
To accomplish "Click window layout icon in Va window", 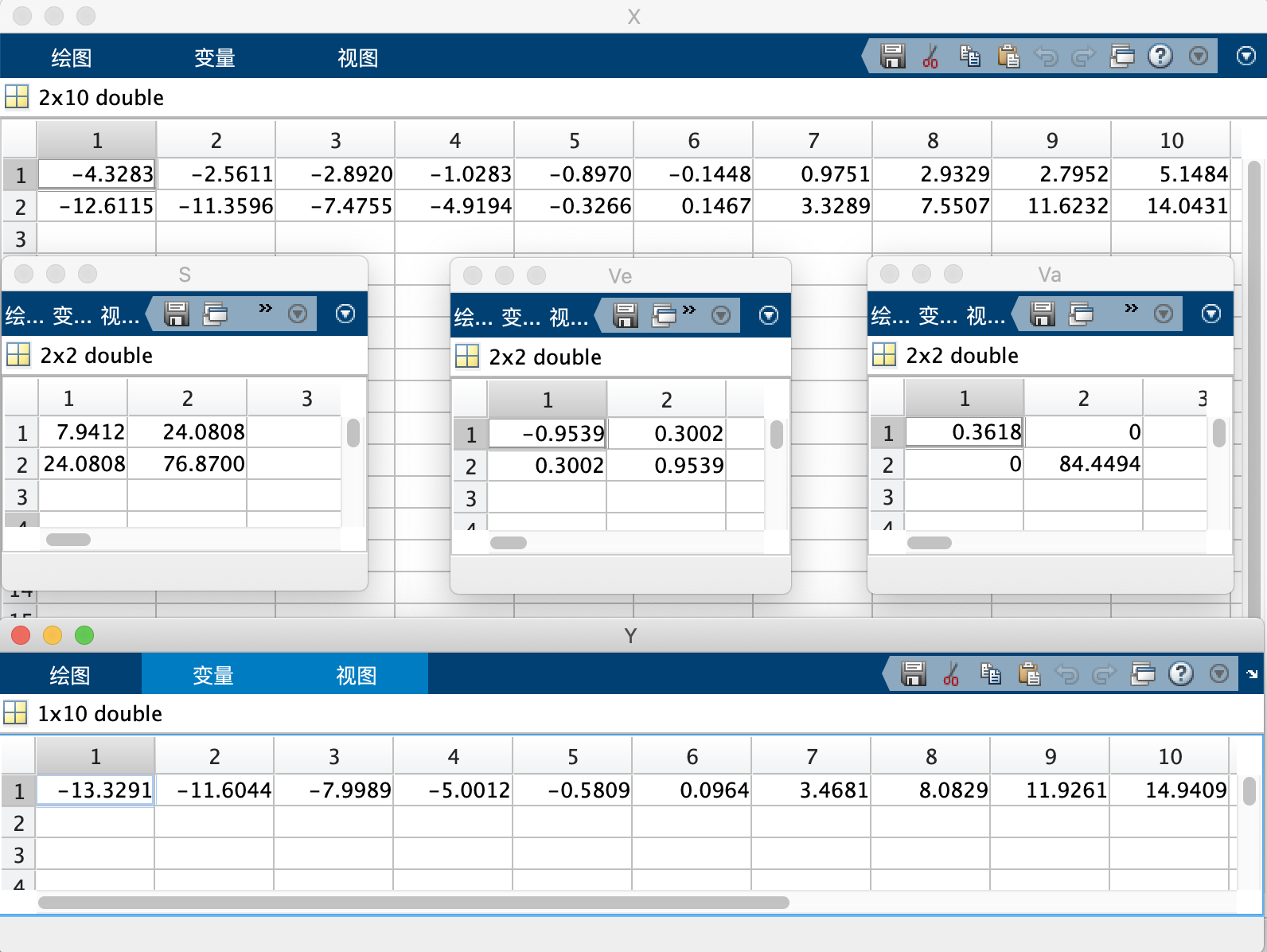I will (x=1081, y=314).
